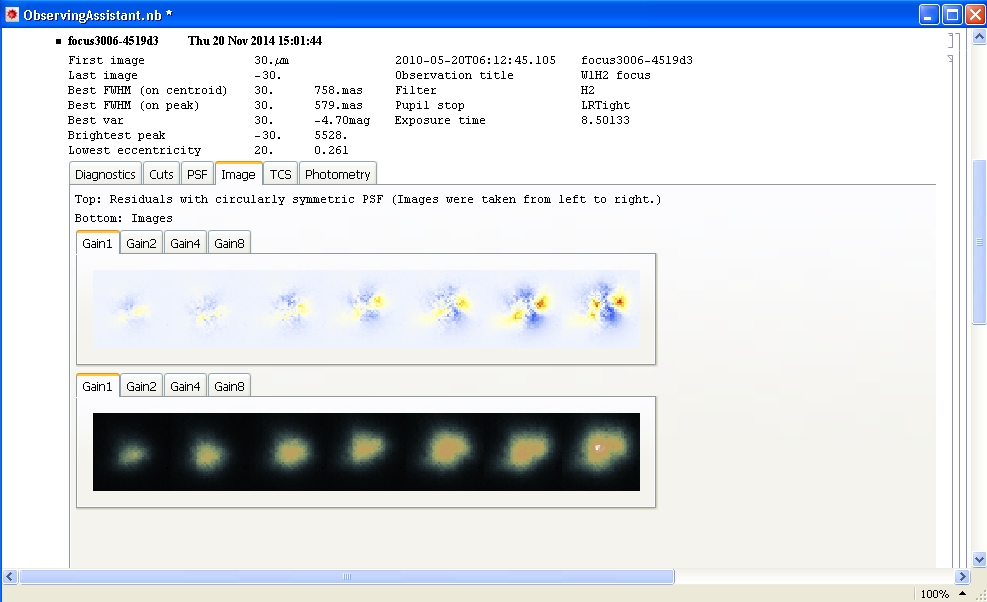Click the 100% zoom value

[x=934, y=594]
